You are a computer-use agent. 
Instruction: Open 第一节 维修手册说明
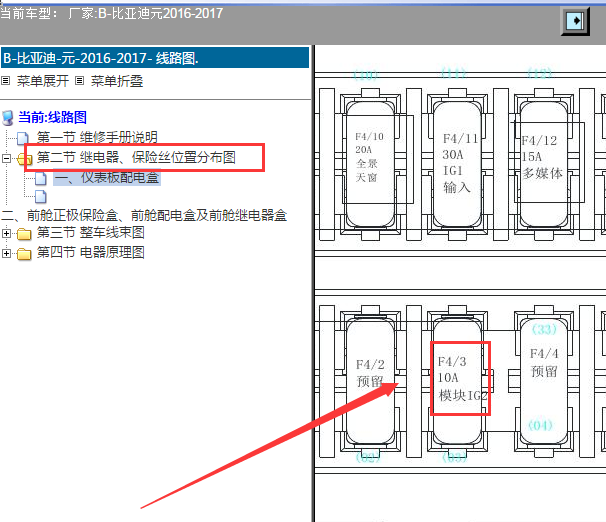tap(97, 137)
